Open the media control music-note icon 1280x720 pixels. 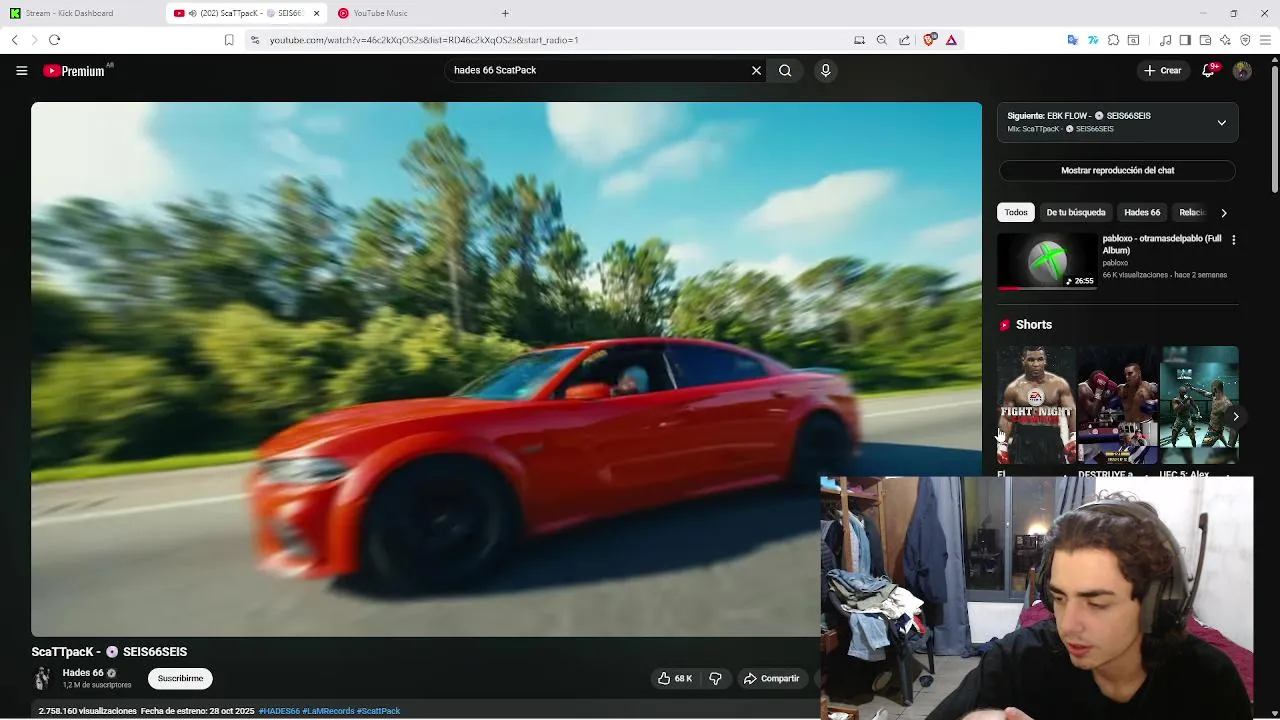[1165, 40]
